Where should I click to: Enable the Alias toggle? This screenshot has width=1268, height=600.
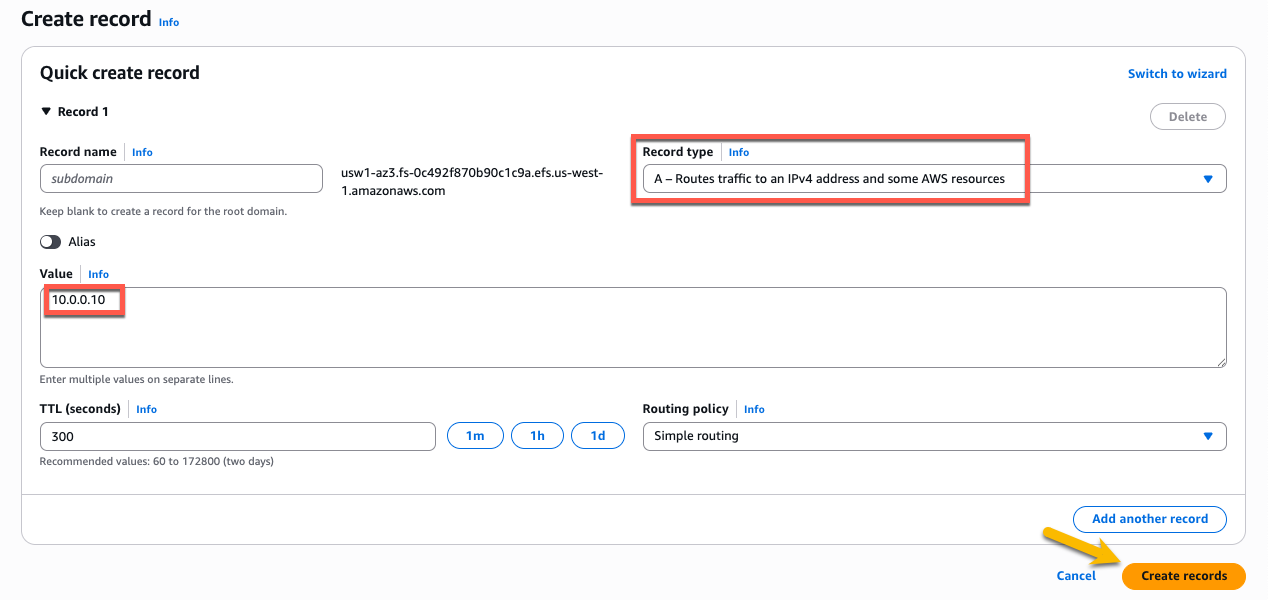50,241
